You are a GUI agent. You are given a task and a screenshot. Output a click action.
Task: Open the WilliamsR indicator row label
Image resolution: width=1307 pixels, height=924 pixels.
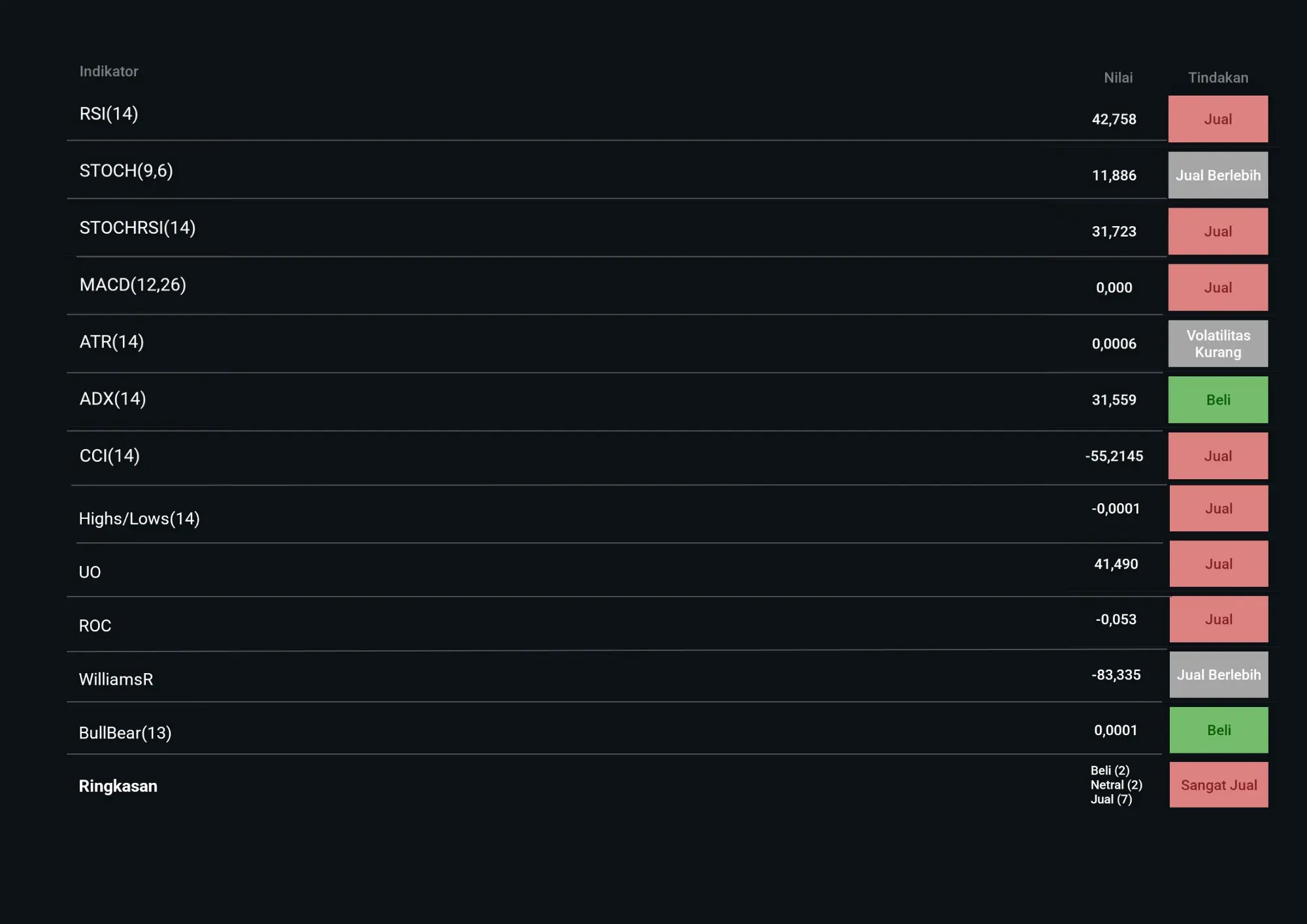(x=116, y=680)
